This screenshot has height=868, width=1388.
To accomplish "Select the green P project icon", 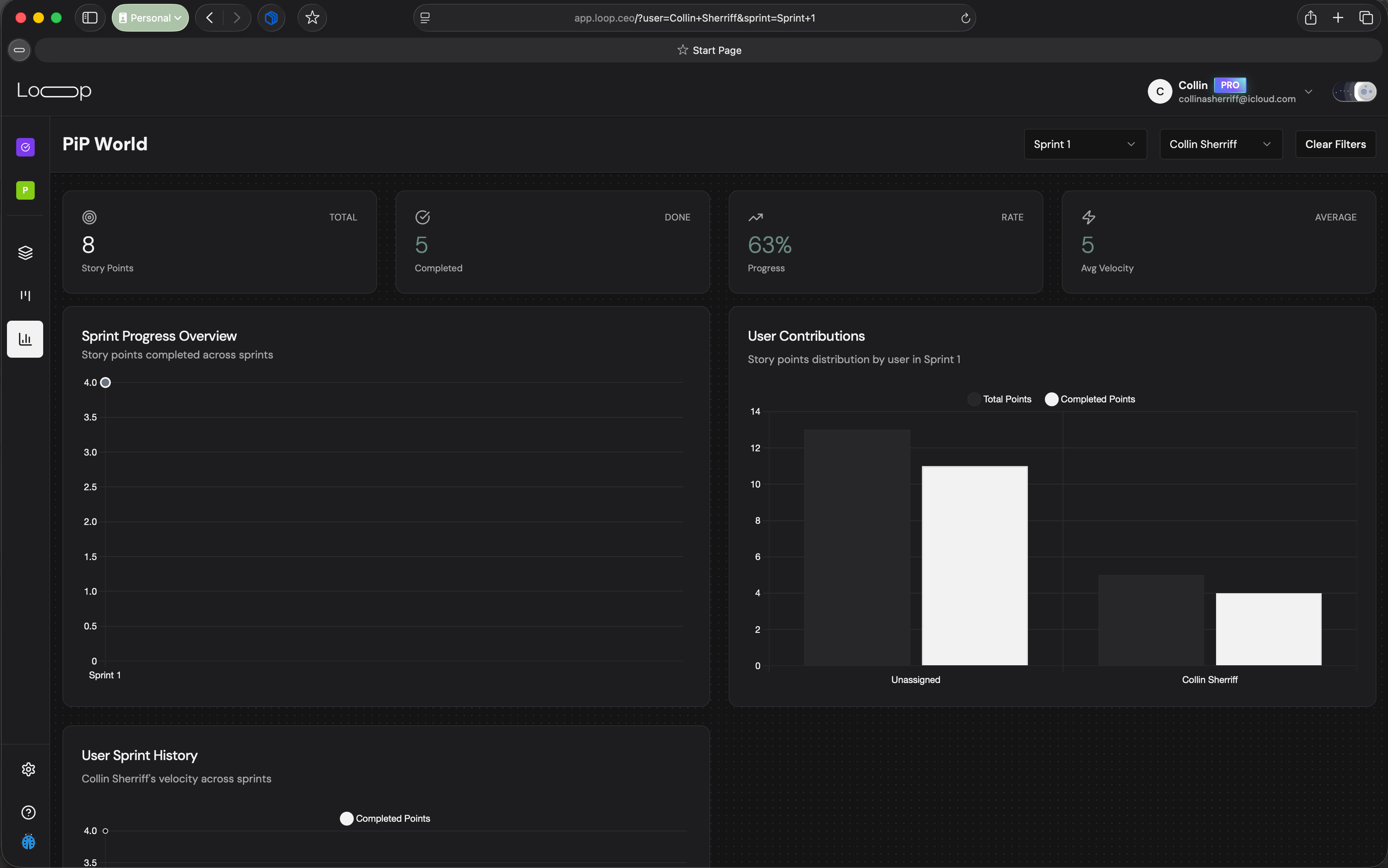I will click(x=25, y=190).
